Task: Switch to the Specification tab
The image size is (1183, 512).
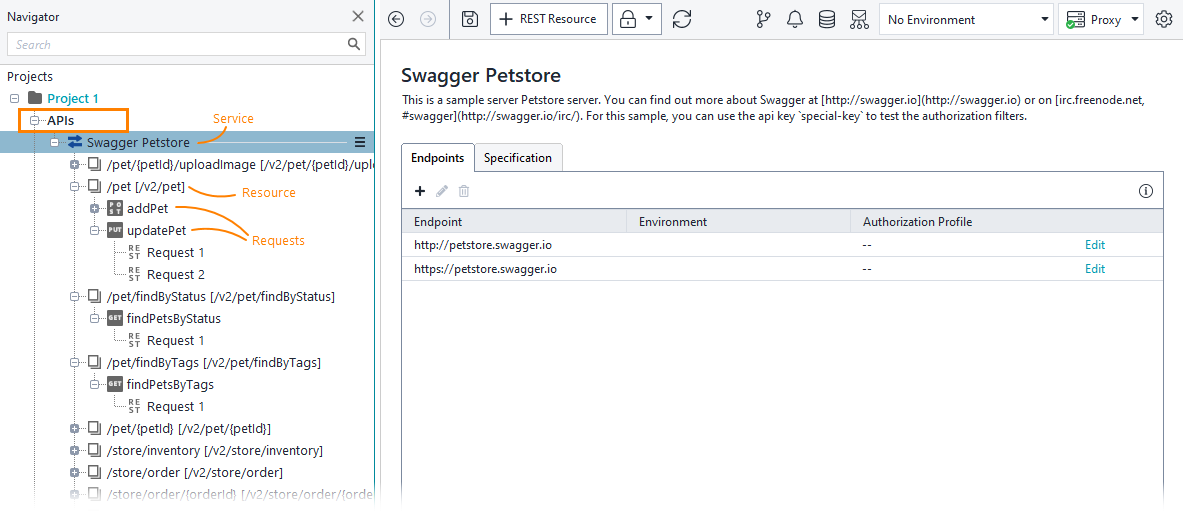Action: coord(518,158)
